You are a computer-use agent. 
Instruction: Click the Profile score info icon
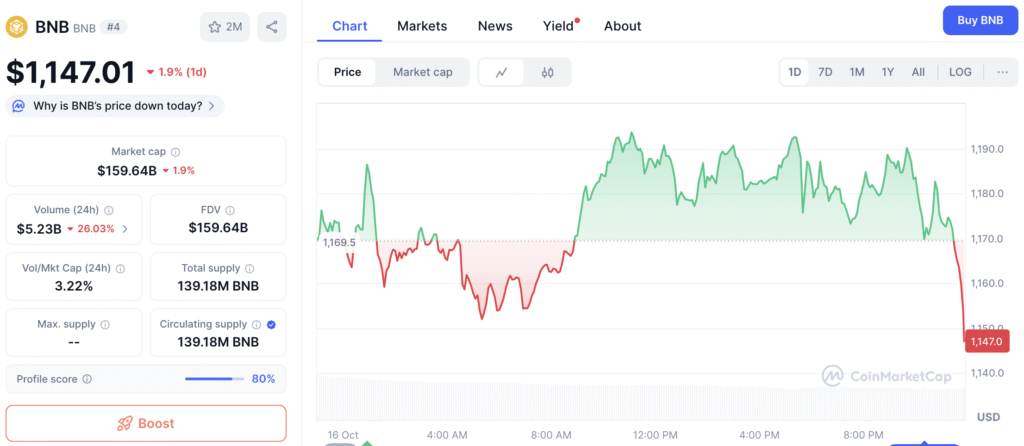[x=87, y=379]
